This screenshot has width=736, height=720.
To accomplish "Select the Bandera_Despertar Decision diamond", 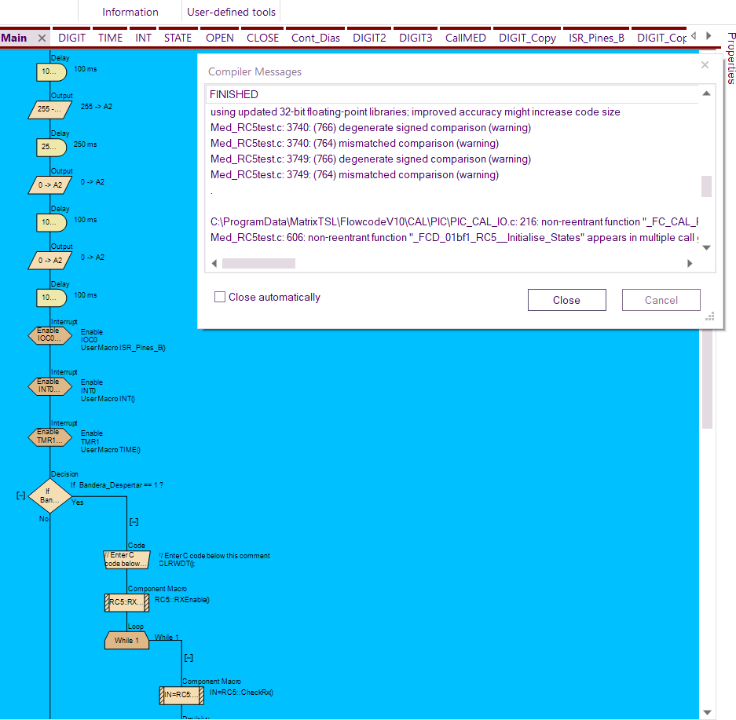I will tap(50, 496).
